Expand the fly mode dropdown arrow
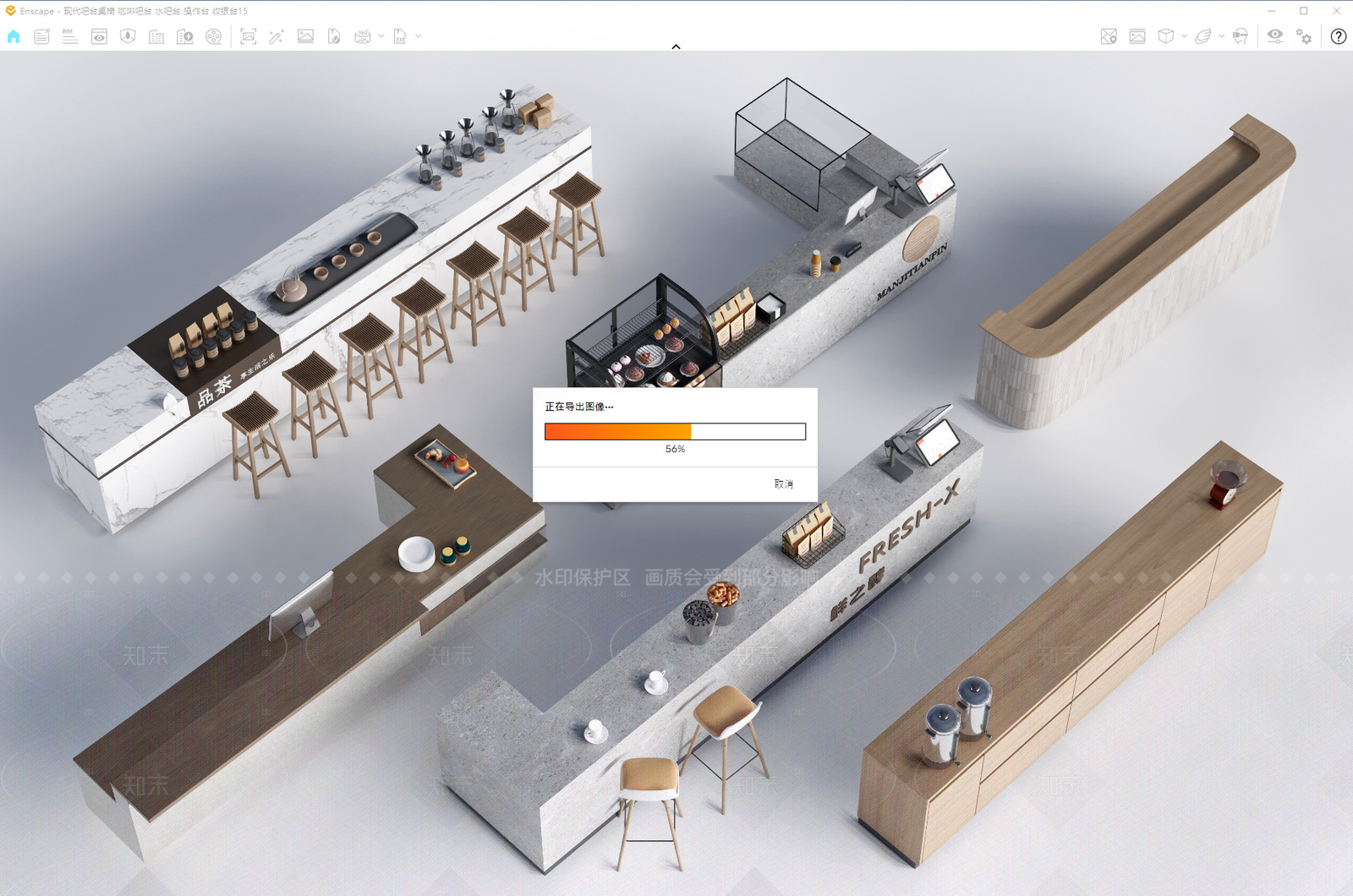 point(1221,36)
